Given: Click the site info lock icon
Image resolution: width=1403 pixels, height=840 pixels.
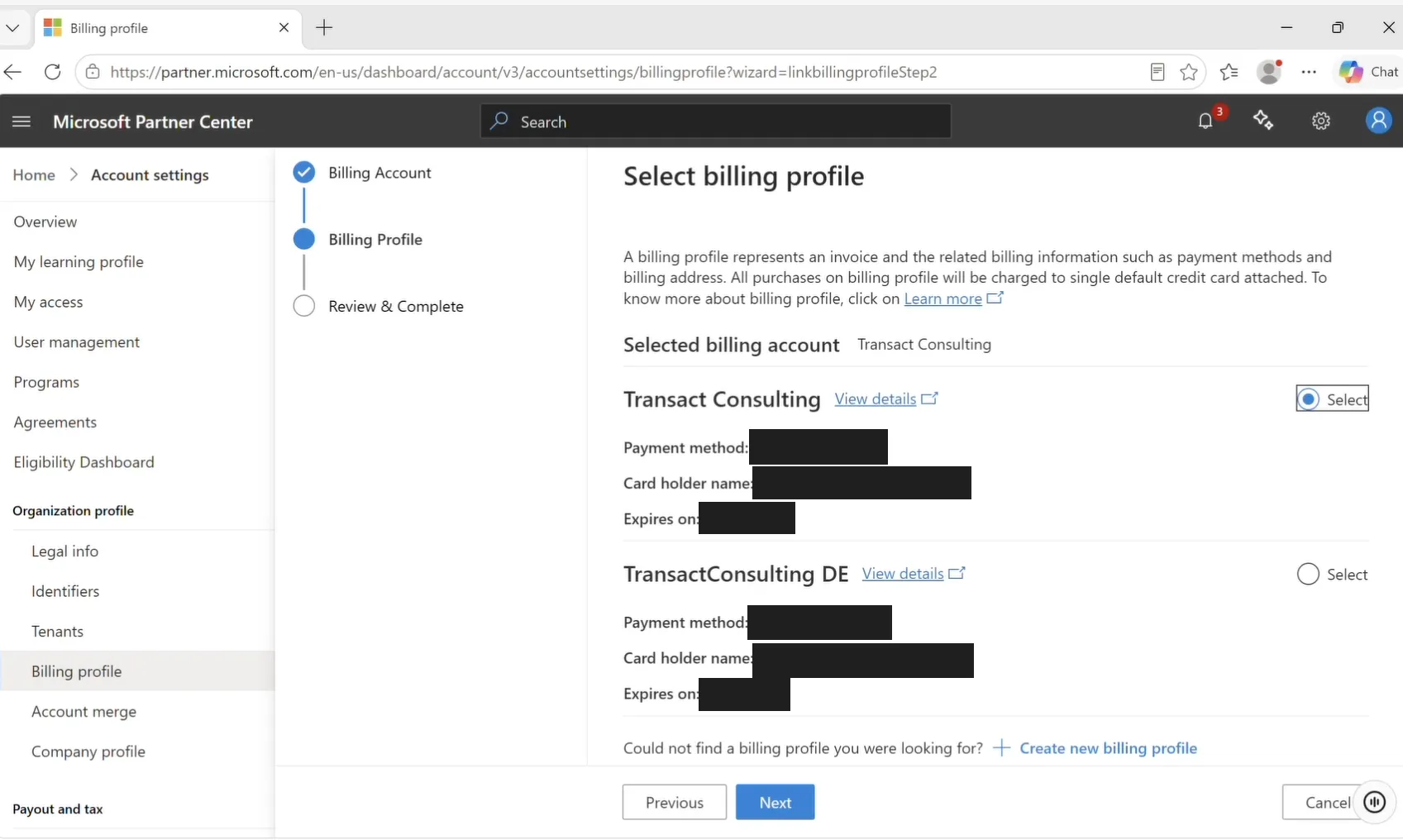Looking at the screenshot, I should coord(93,72).
